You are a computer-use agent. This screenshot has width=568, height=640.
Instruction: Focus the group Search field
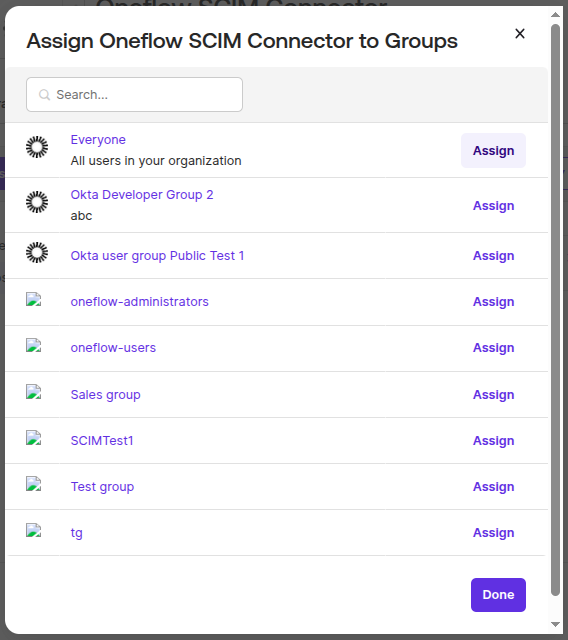point(134,94)
